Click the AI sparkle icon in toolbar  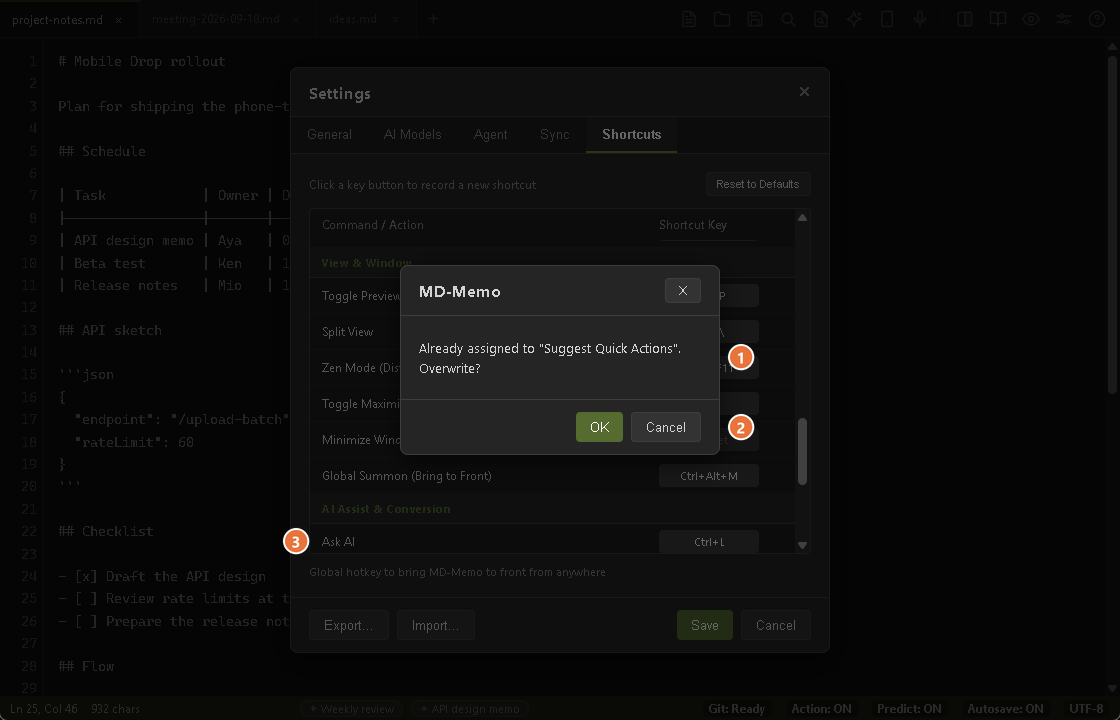click(854, 19)
